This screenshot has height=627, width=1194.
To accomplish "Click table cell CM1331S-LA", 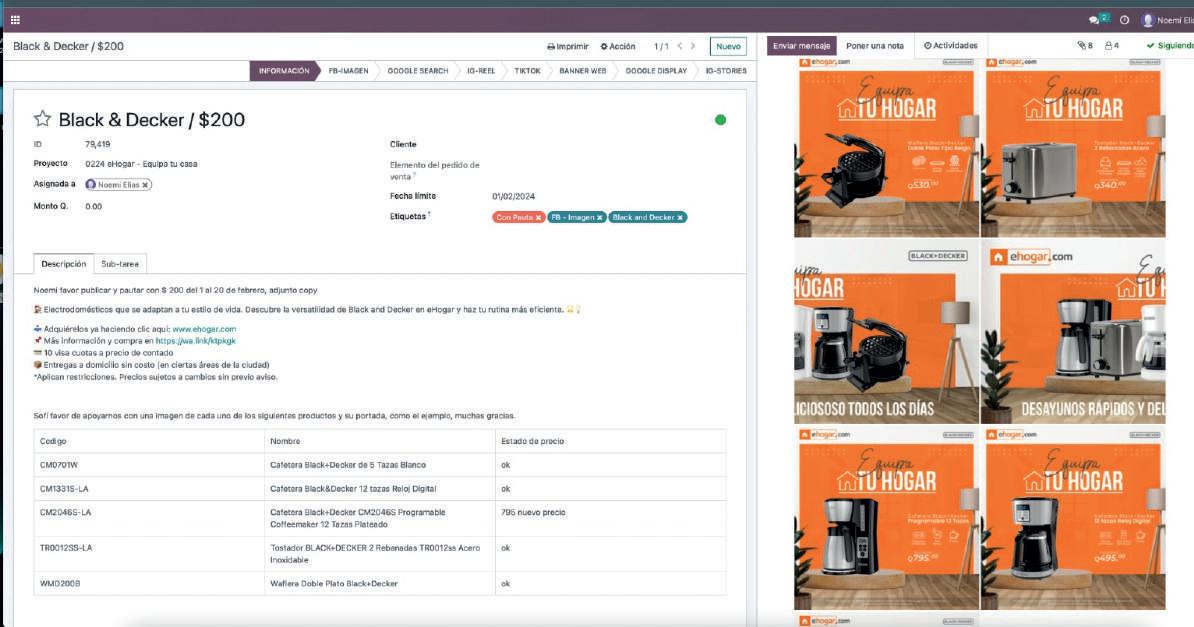I will click(x=150, y=488).
